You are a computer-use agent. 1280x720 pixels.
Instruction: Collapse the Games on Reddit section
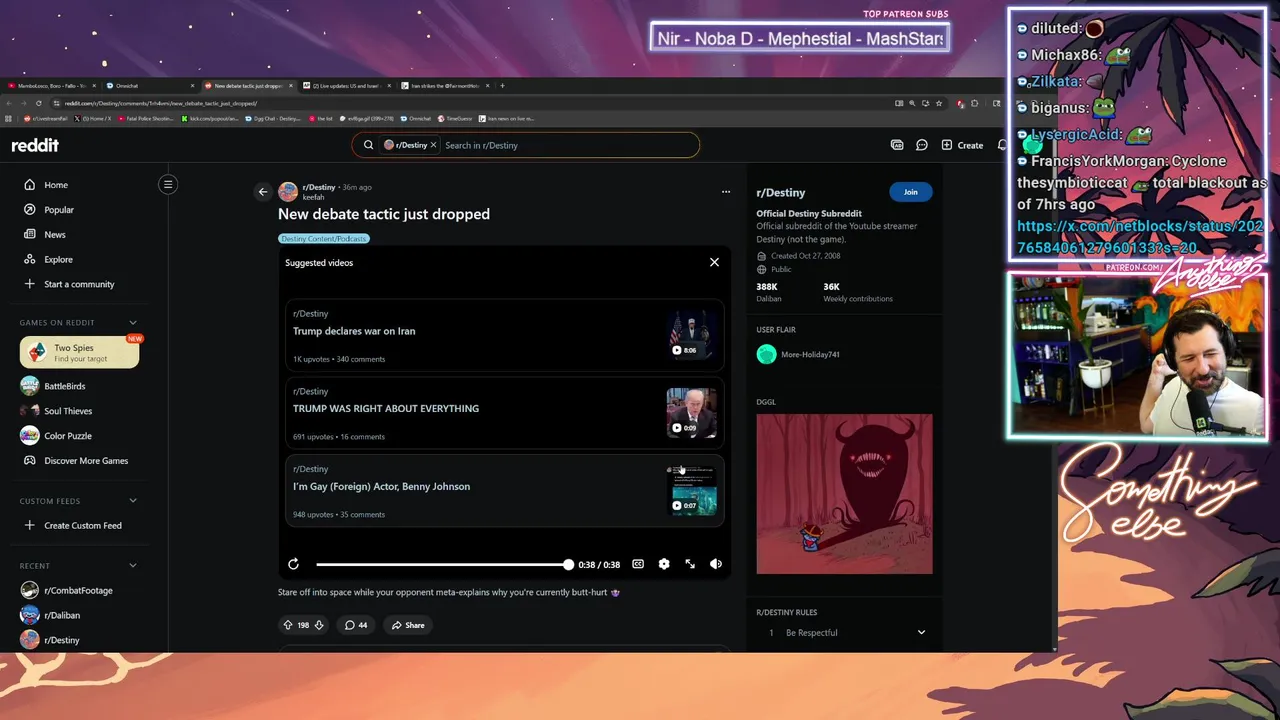click(133, 322)
